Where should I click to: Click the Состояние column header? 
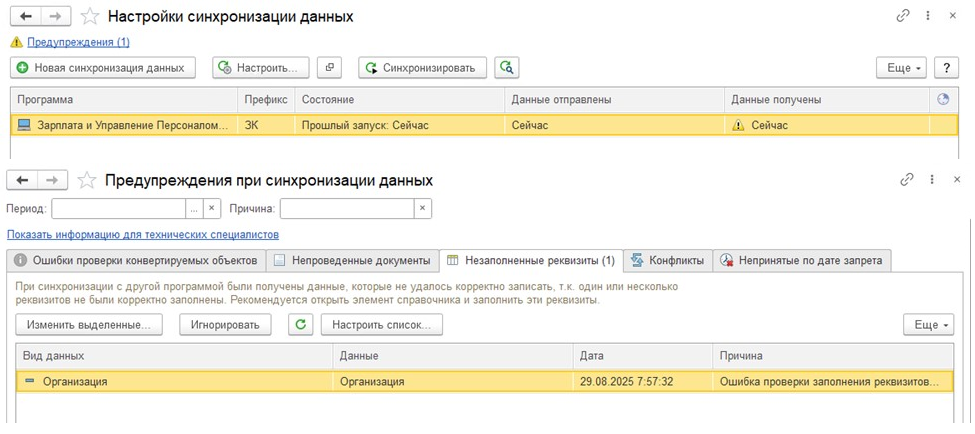coord(400,99)
